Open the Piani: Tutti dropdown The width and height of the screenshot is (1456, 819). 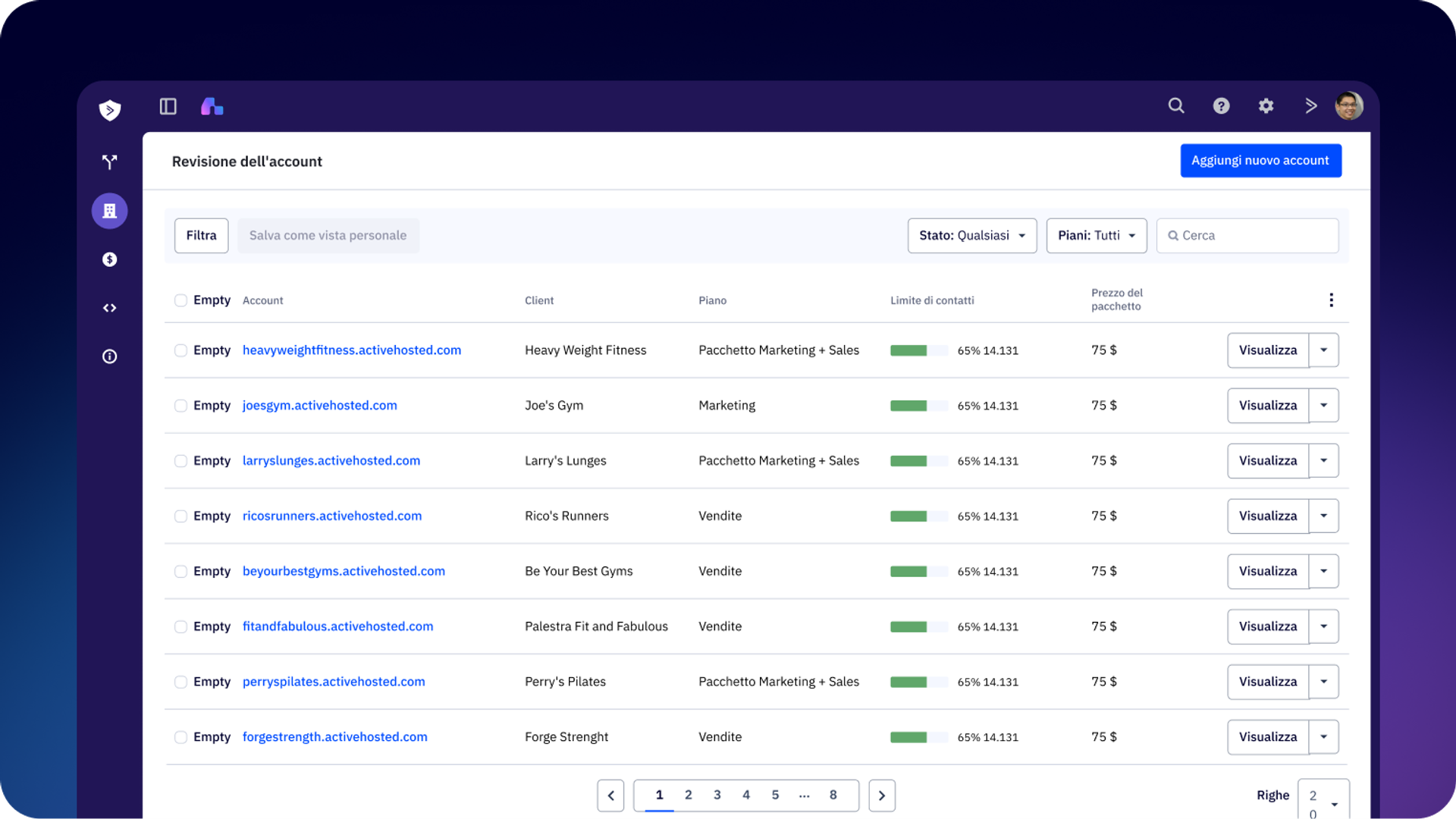pyautogui.click(x=1097, y=236)
